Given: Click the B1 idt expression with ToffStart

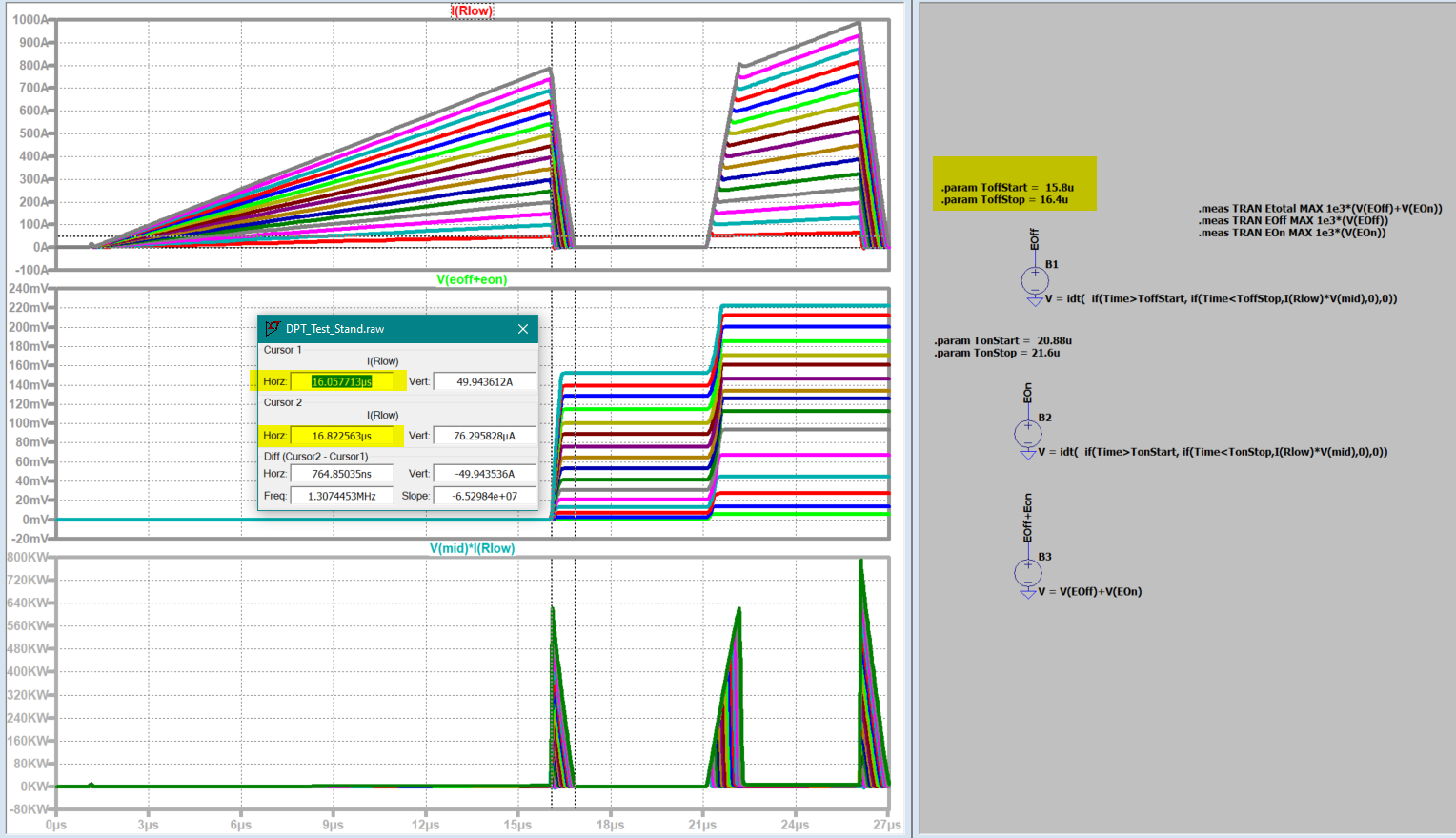Looking at the screenshot, I should point(1222,298).
